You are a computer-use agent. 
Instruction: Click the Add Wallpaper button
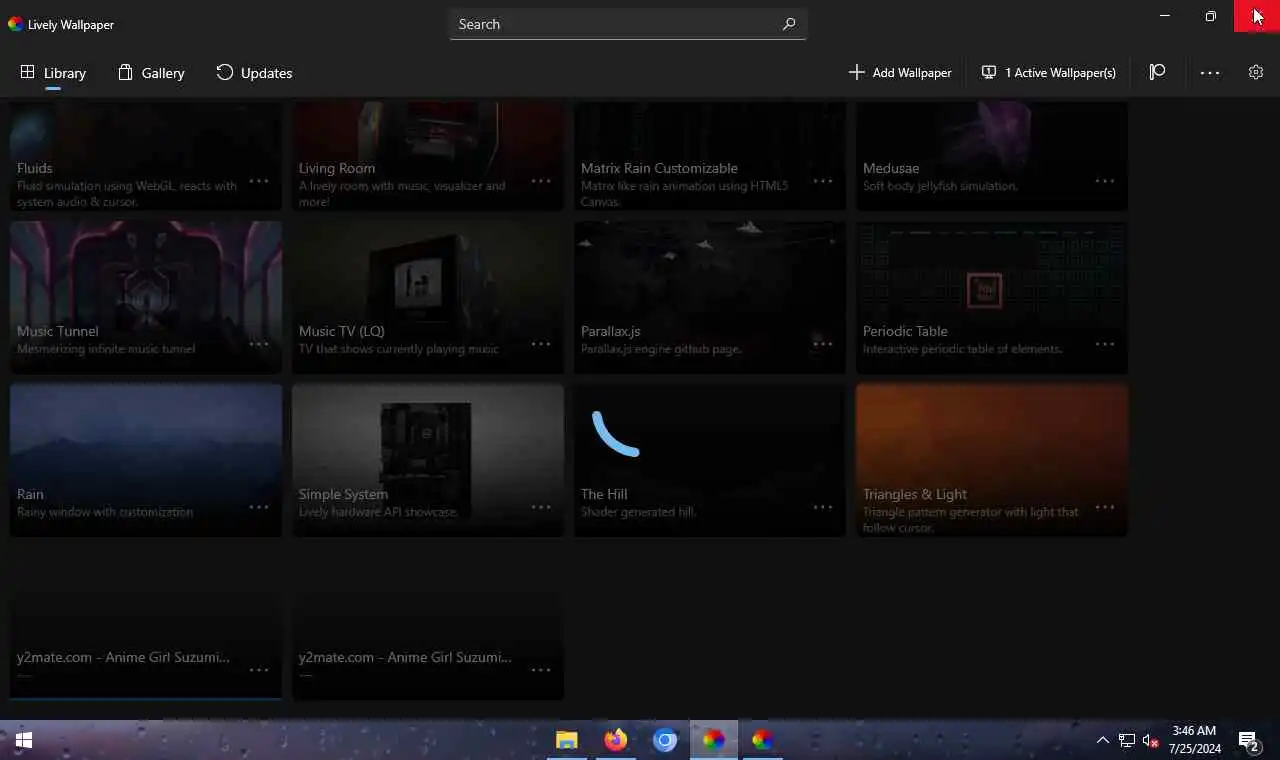click(x=900, y=73)
